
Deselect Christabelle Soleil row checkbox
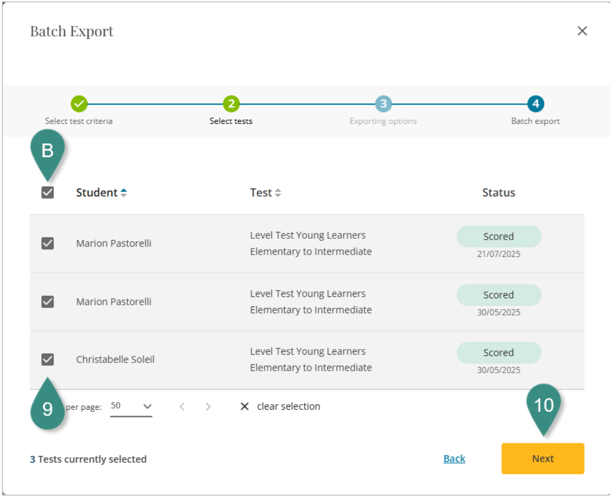(47, 359)
